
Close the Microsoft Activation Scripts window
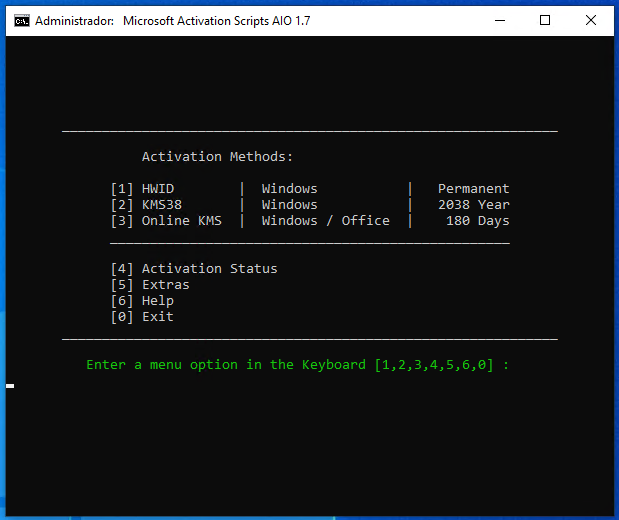(x=591, y=20)
